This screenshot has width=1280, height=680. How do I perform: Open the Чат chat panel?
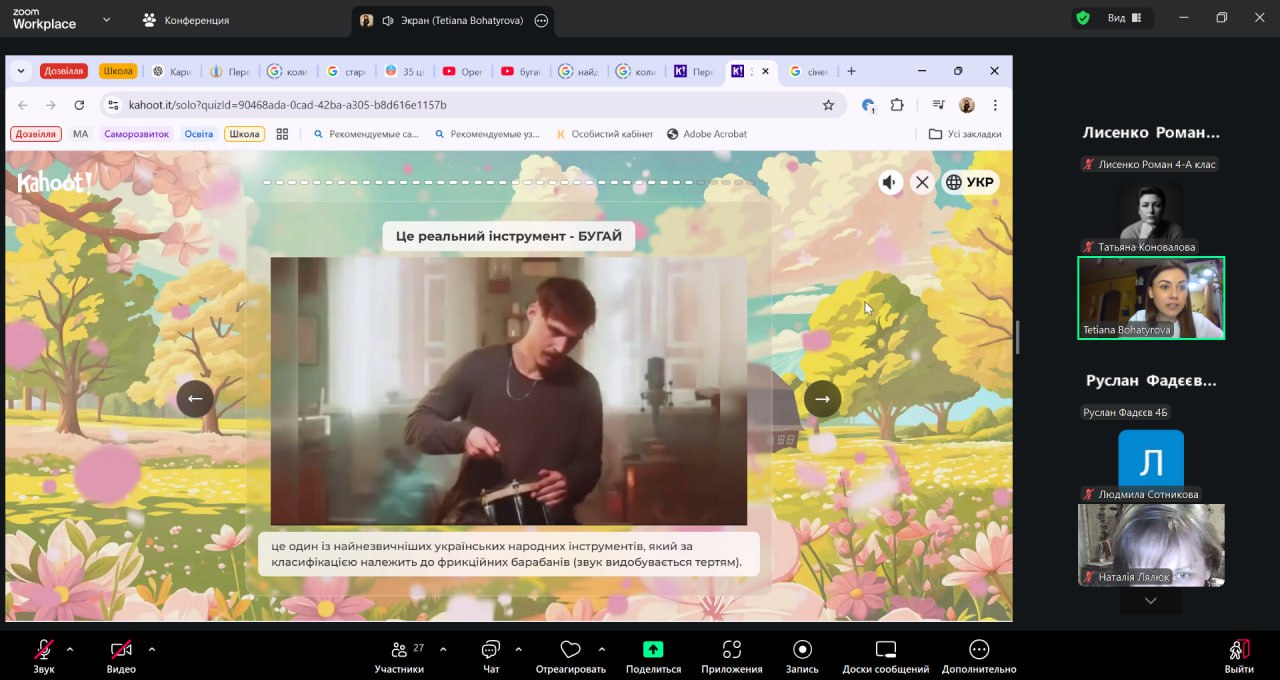(491, 649)
